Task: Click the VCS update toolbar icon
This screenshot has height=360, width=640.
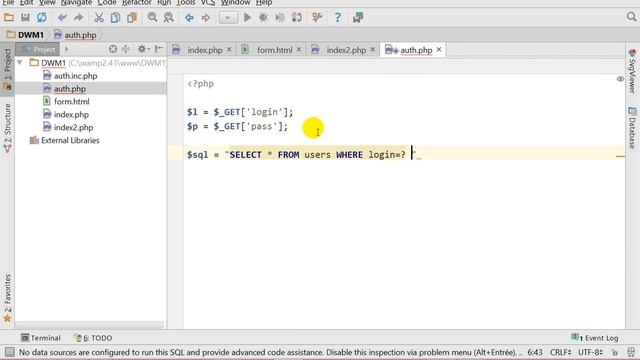Action: click(x=297, y=18)
